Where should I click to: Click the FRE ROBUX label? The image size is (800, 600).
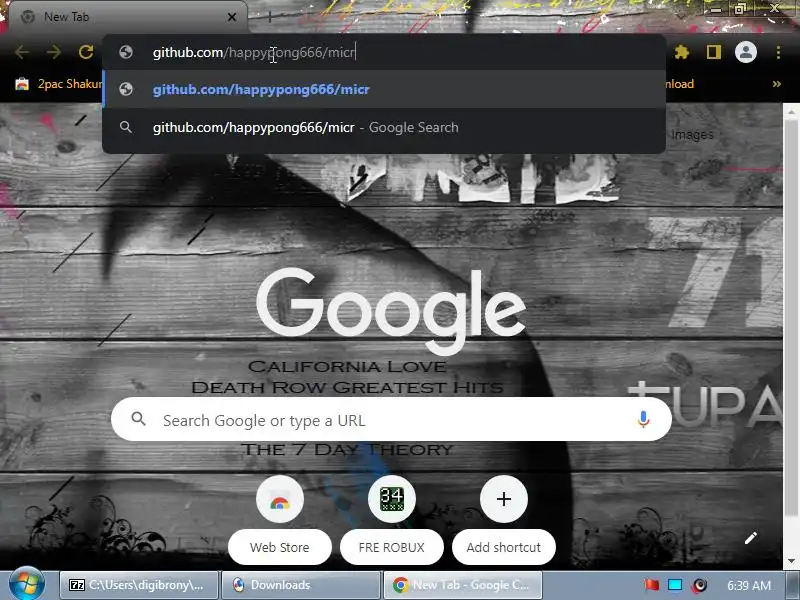tap(391, 547)
